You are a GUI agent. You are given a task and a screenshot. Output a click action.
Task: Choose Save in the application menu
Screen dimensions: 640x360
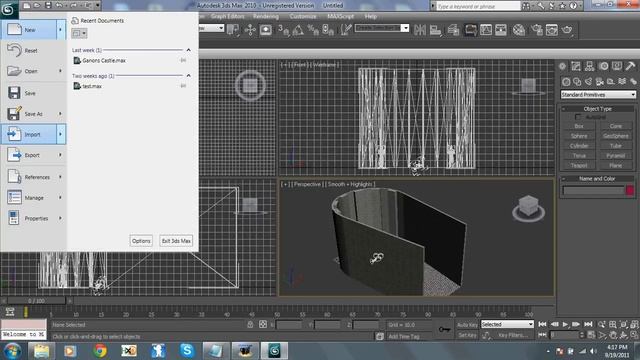pos(33,93)
